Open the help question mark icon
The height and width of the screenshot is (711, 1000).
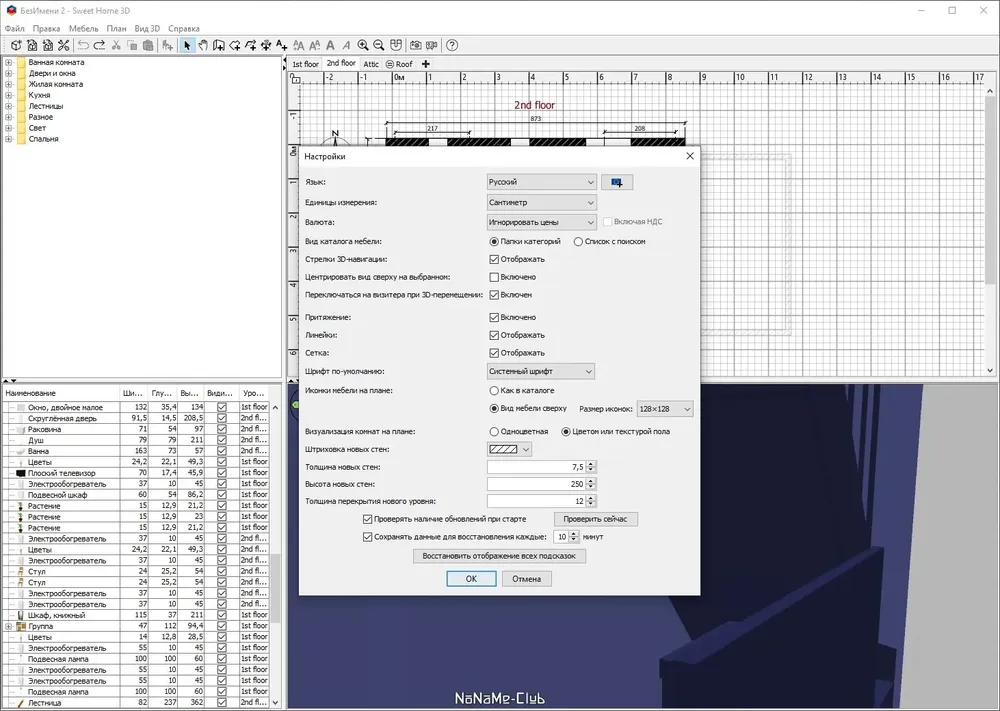click(x=452, y=45)
